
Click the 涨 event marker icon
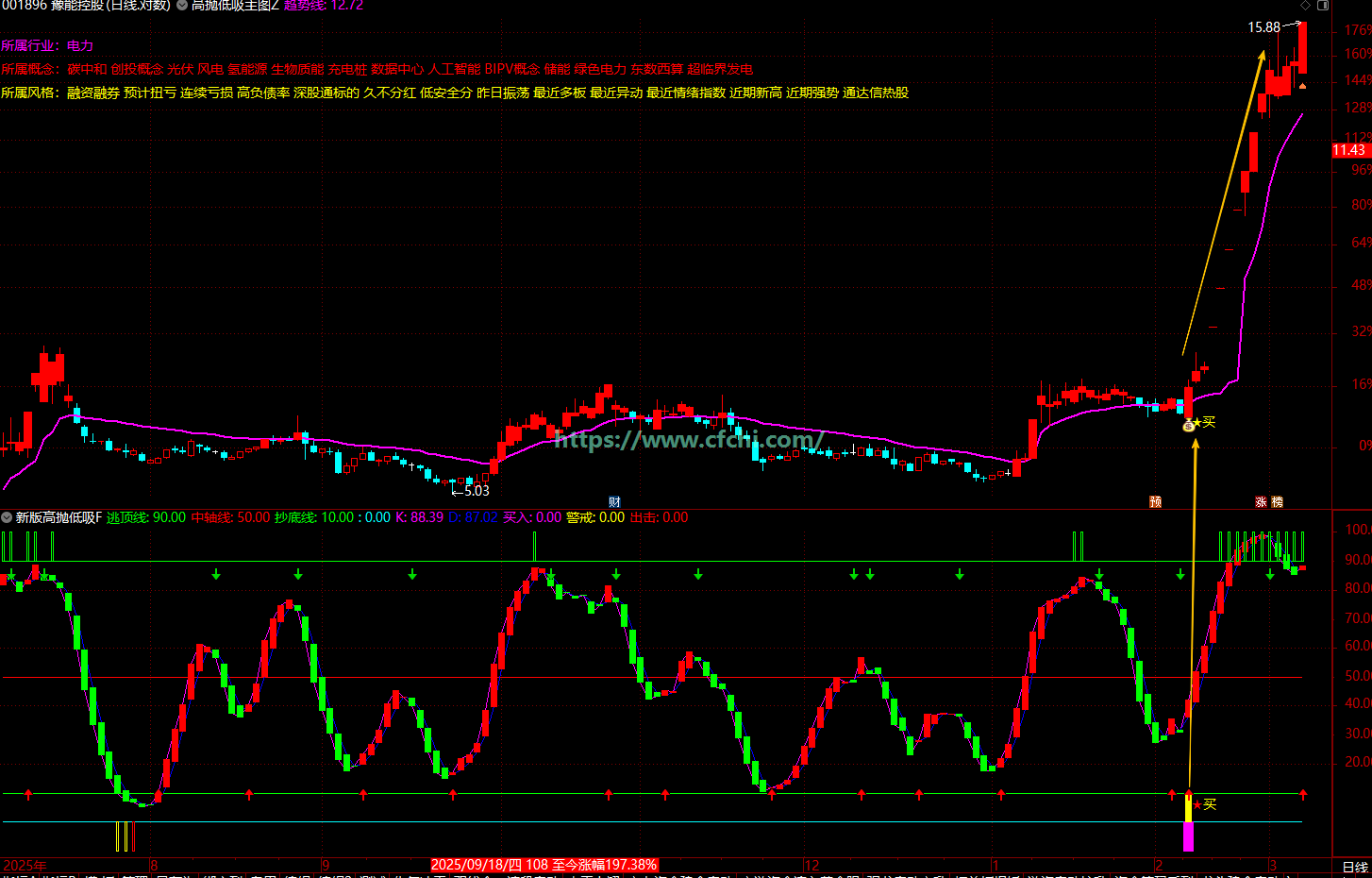1261,502
